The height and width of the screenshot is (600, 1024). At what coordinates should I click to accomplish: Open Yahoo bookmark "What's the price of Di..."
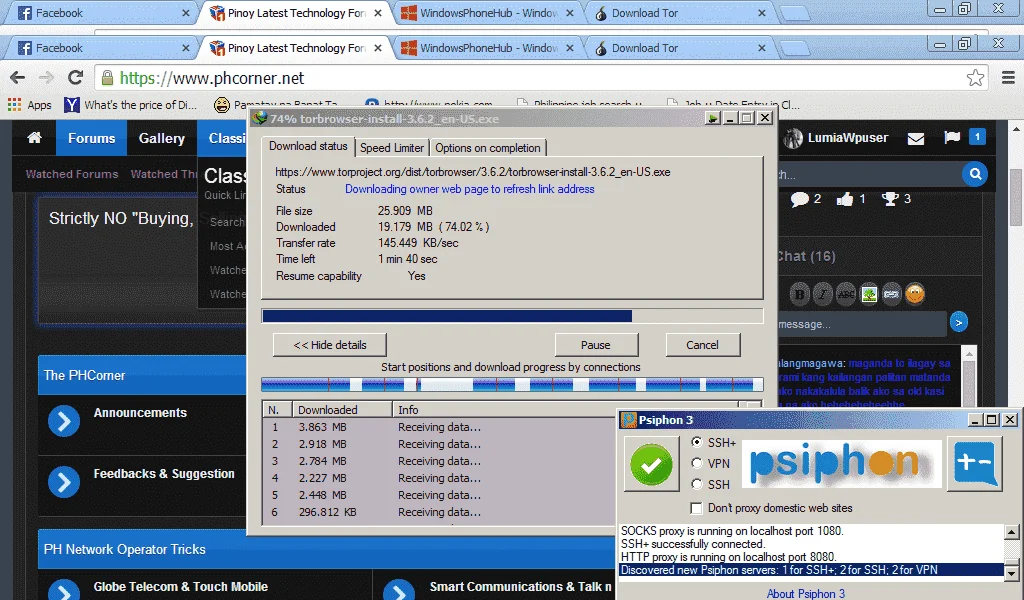pos(131,104)
